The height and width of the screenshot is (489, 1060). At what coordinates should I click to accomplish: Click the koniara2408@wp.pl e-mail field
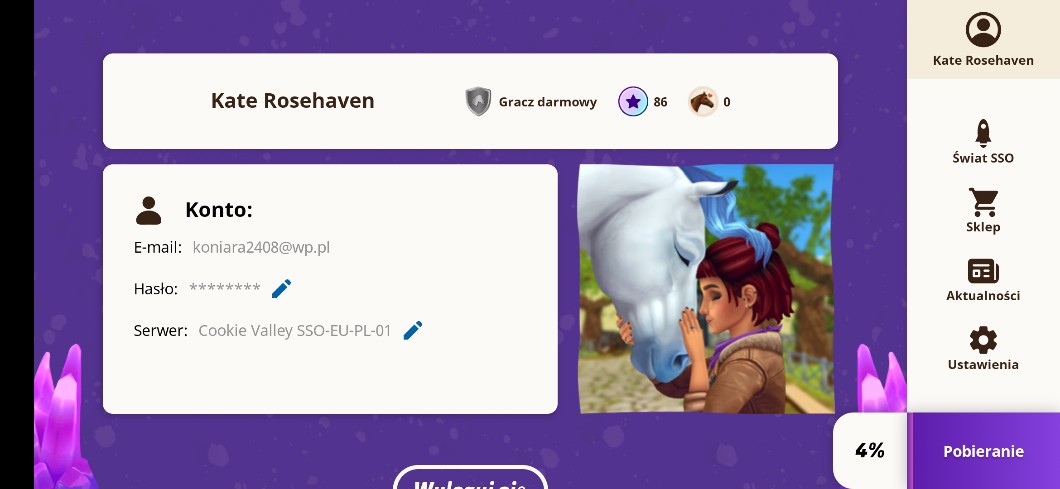(x=261, y=248)
